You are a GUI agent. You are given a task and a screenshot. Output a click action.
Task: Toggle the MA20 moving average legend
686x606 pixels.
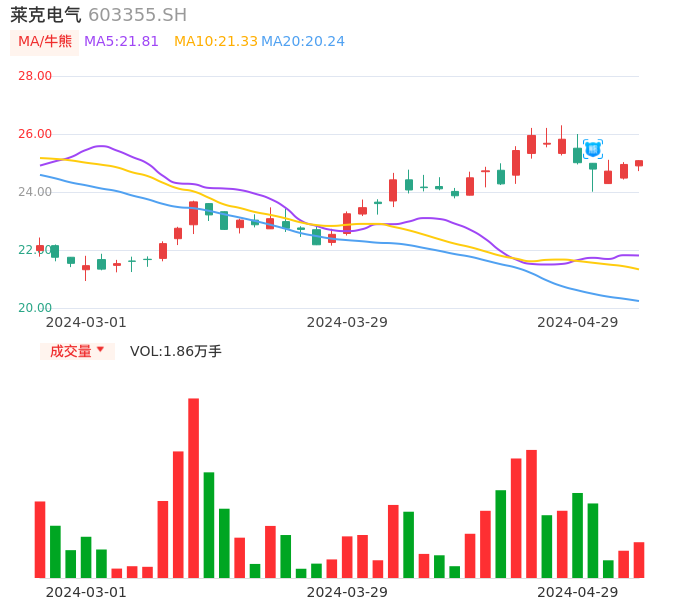click(303, 42)
